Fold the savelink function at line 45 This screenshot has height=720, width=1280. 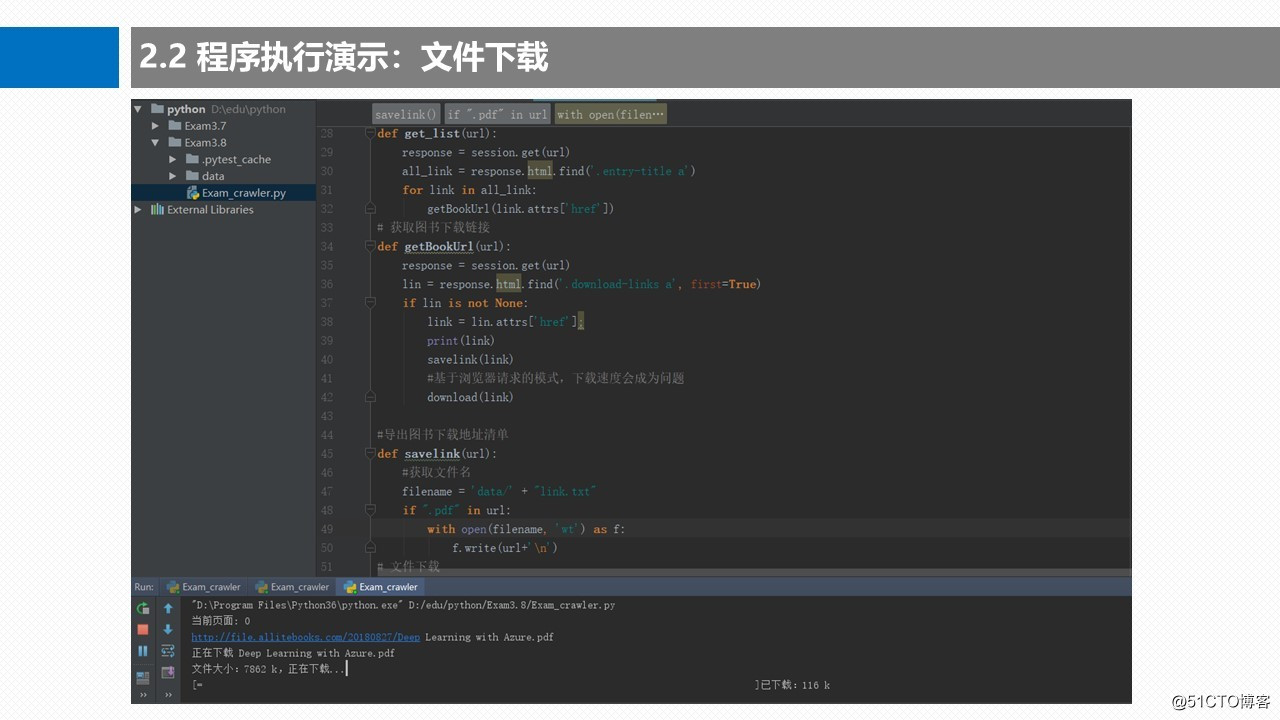point(369,454)
